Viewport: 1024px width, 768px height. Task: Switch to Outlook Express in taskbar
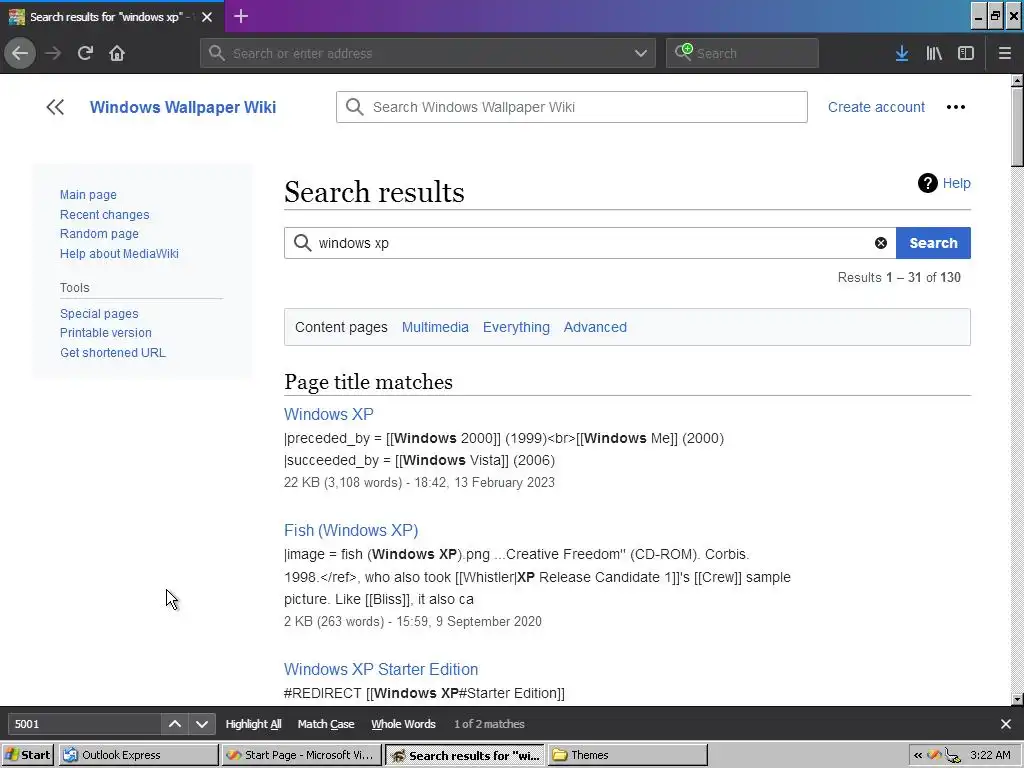[x=138, y=755]
